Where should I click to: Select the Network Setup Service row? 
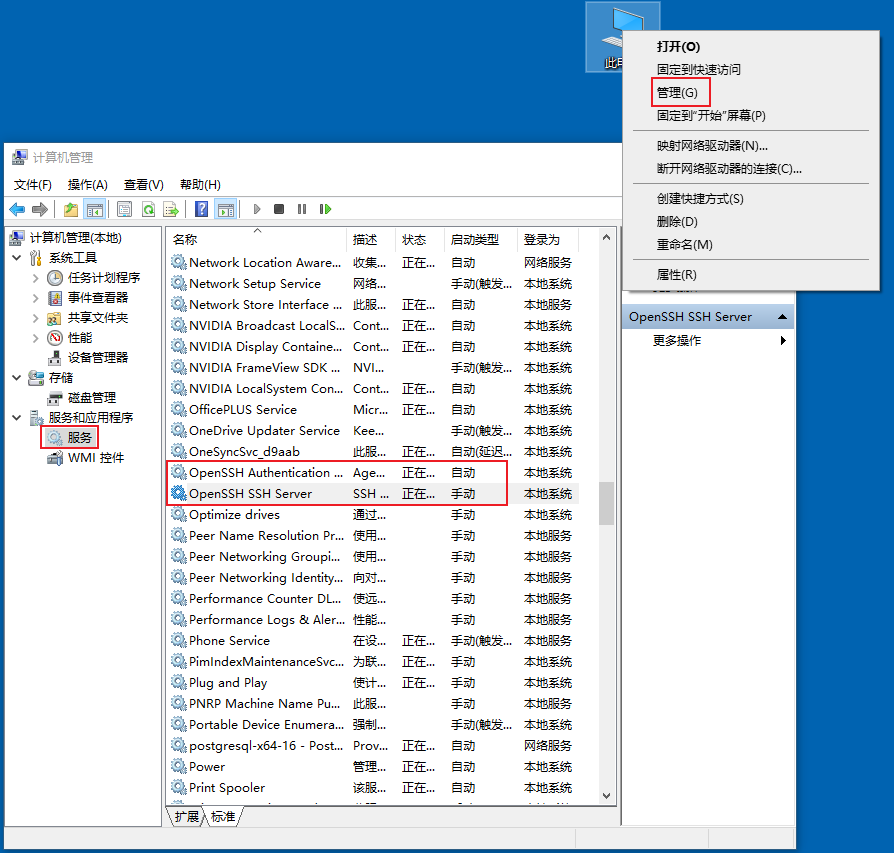coord(373,283)
